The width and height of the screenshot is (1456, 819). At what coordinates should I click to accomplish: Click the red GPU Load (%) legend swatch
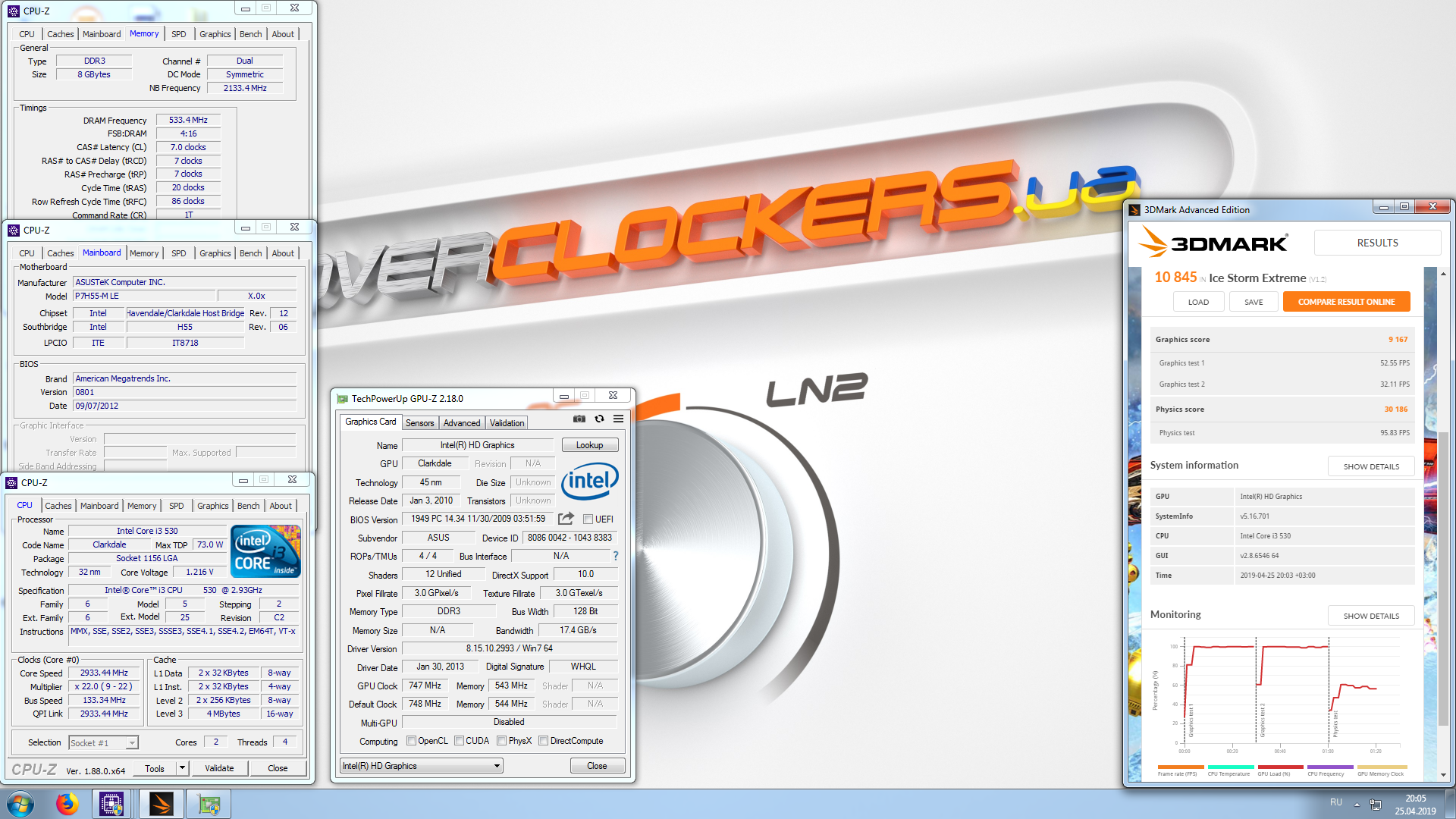point(1280,767)
